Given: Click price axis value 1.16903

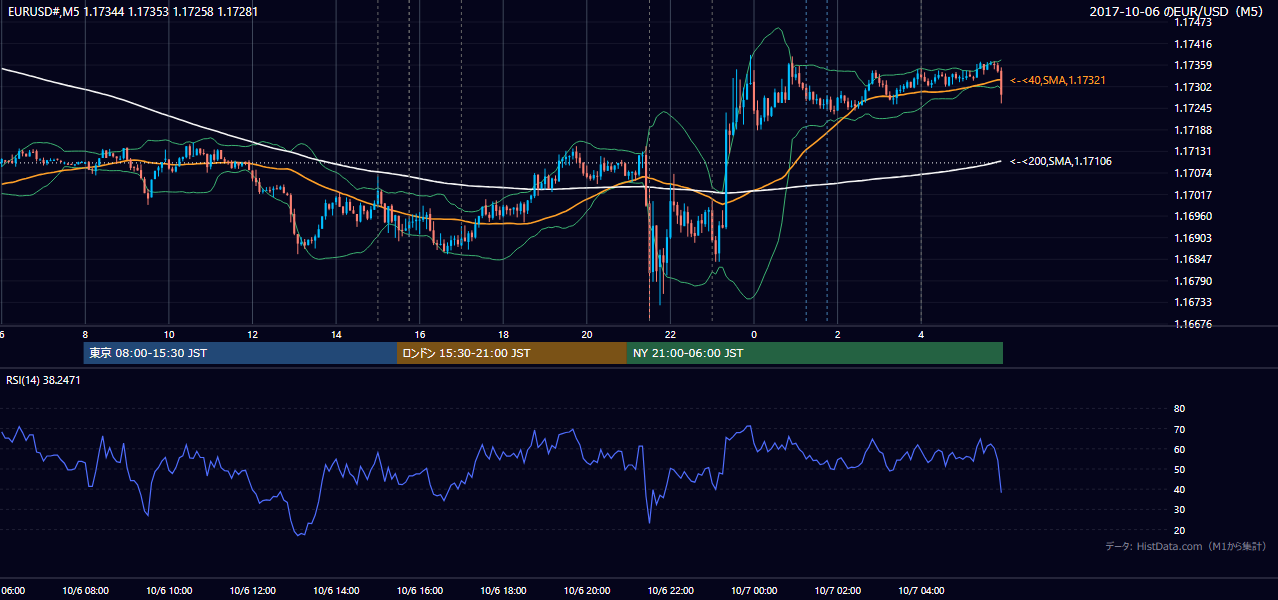Looking at the screenshot, I should point(1193,238).
